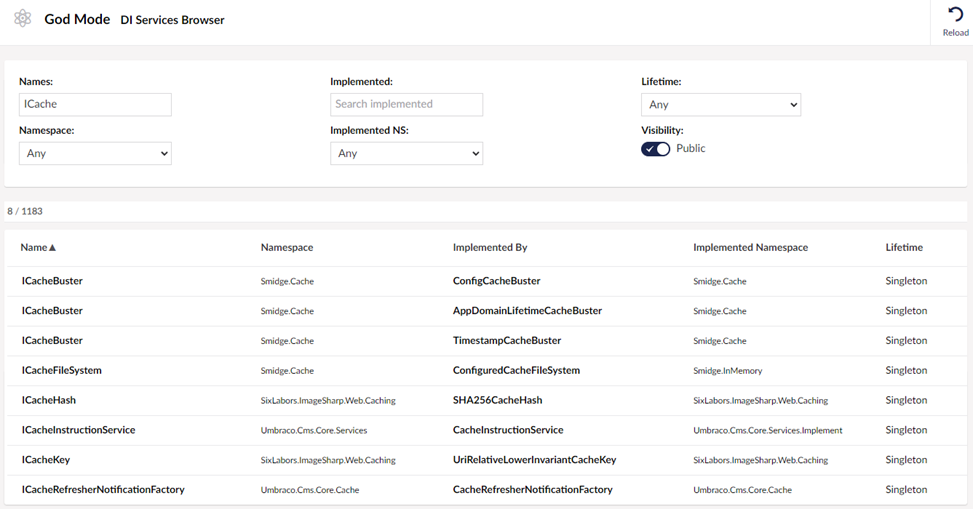Screen dimensions: 973x509
Task: Sort by the Name column header
Action: tap(34, 247)
